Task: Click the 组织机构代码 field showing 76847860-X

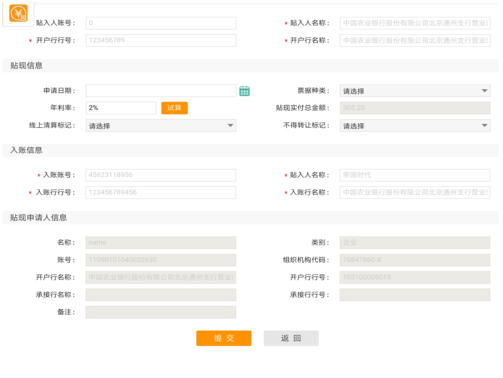Action: tap(415, 260)
